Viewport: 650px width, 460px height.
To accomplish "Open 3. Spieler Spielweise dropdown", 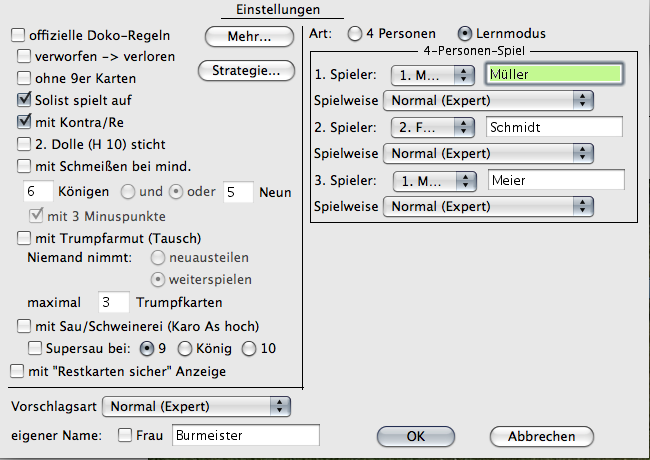I will tap(488, 206).
